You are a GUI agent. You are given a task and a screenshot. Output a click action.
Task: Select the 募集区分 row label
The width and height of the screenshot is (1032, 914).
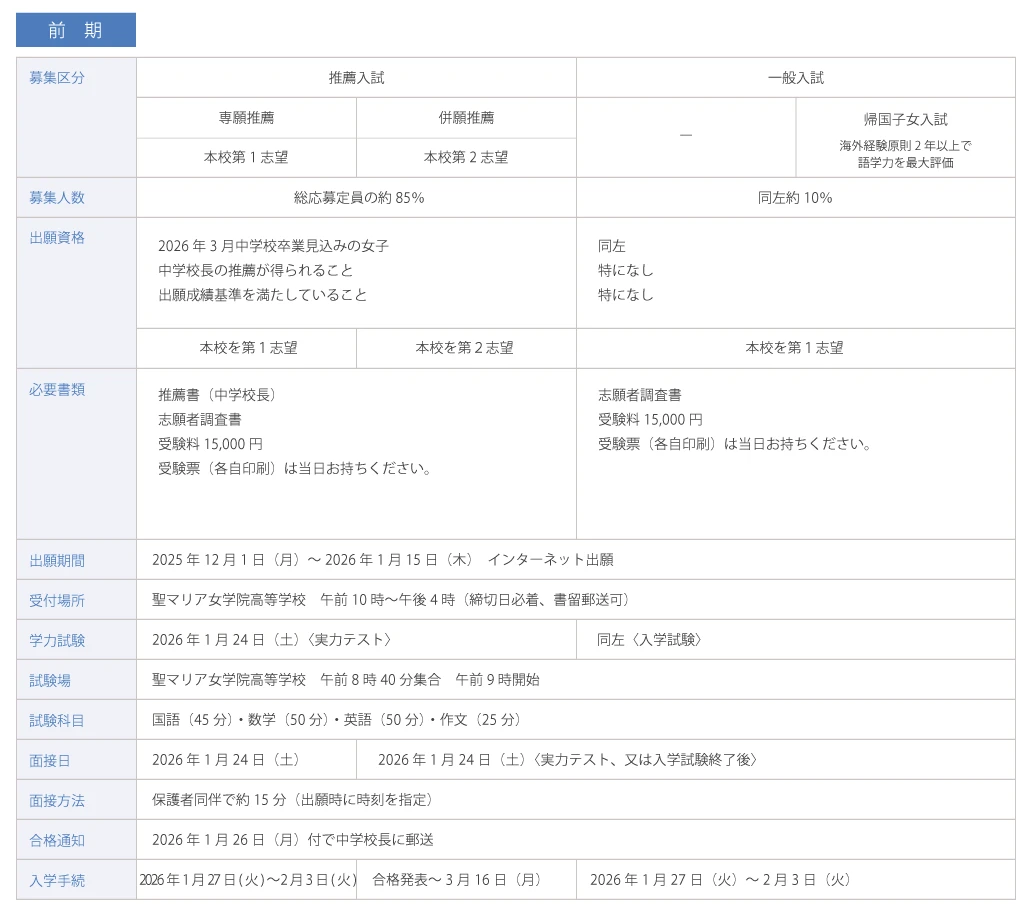(57, 78)
